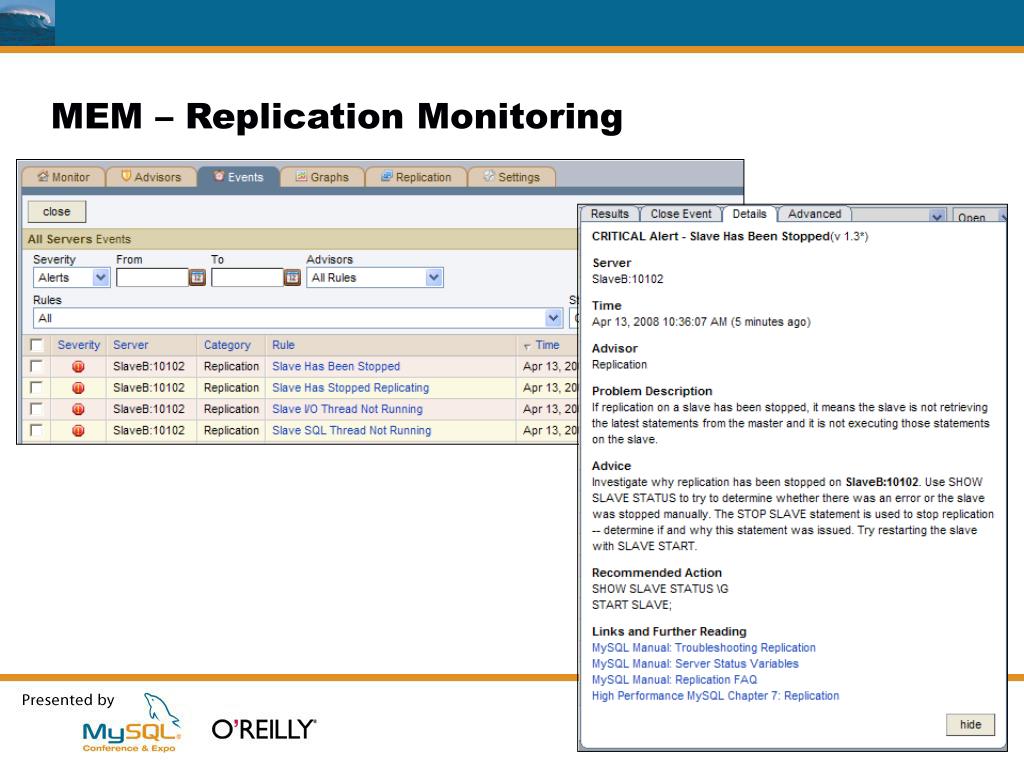The image size is (1024, 768).
Task: Check the Slave Has Stopped Replicating row checkbox
Action: point(37,387)
